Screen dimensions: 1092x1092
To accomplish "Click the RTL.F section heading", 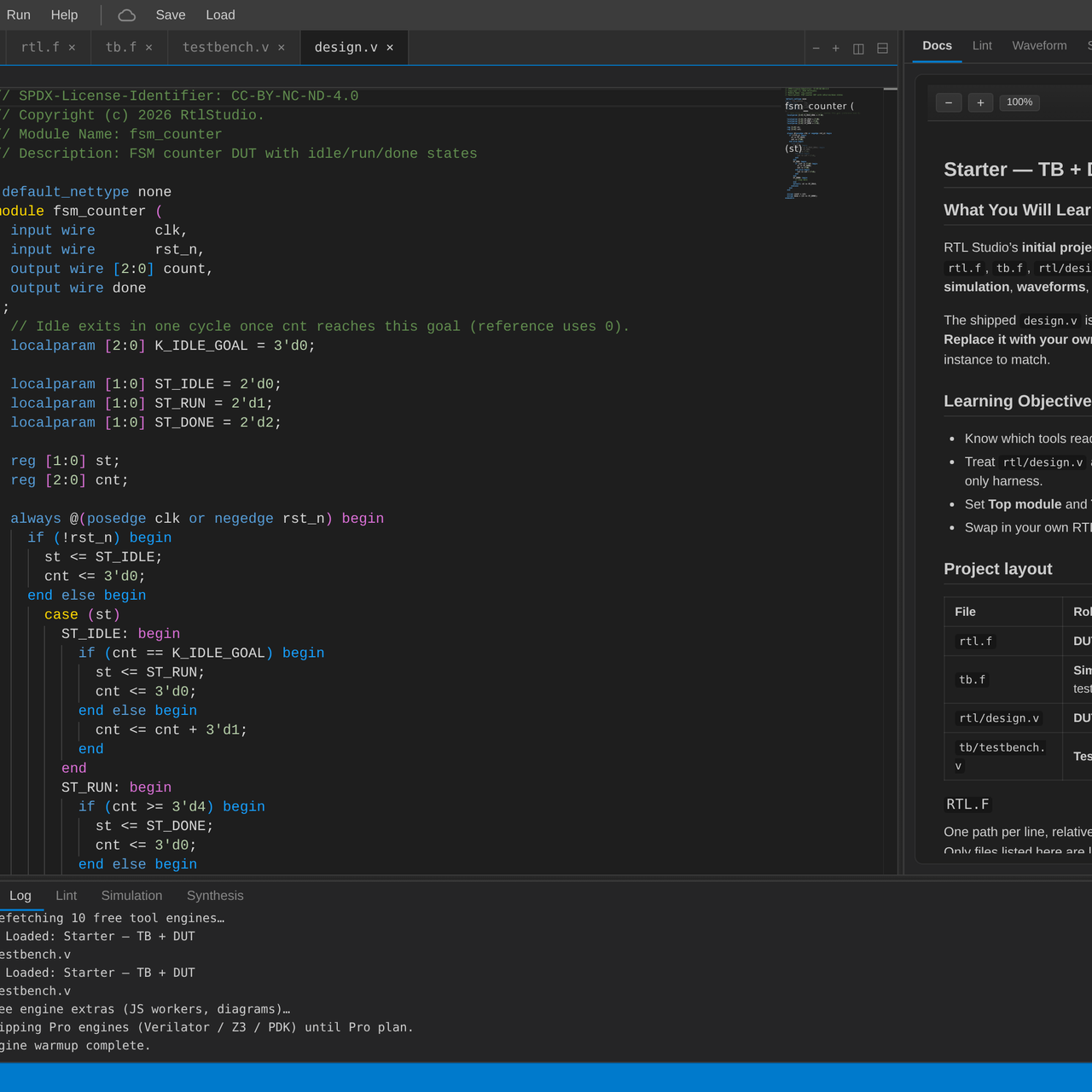I will [967, 804].
